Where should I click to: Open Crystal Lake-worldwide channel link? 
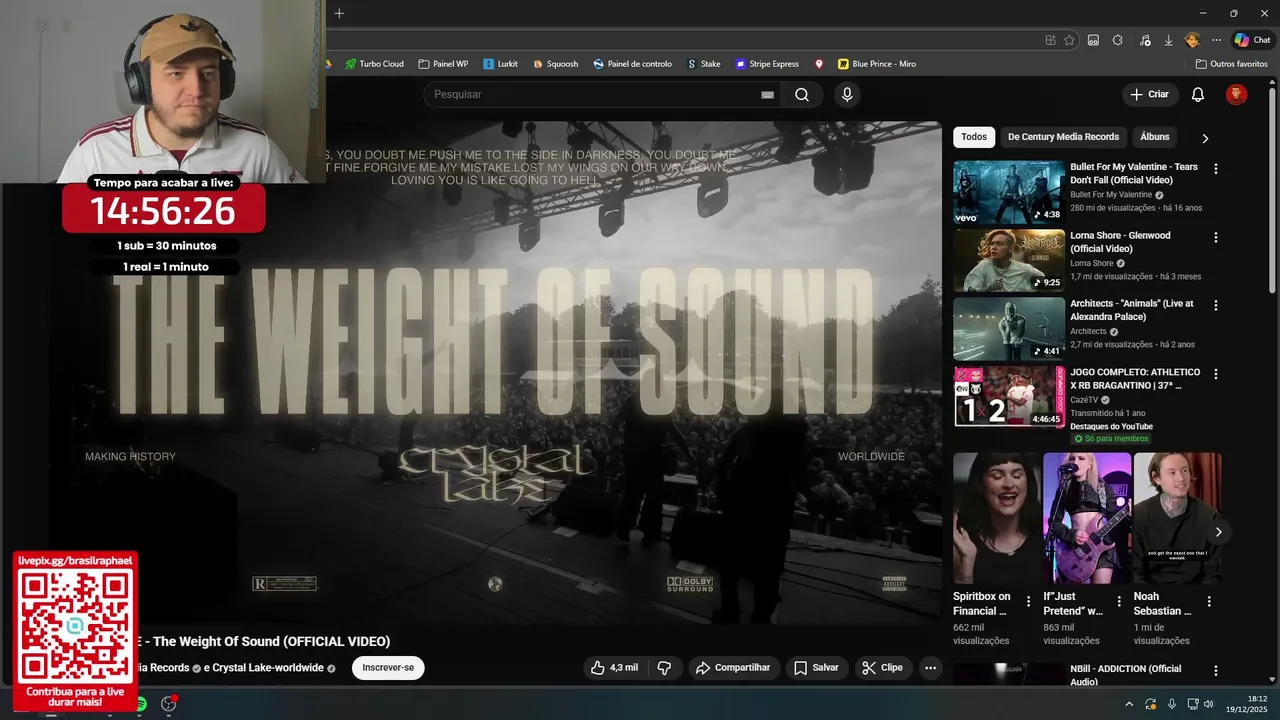pyautogui.click(x=268, y=668)
